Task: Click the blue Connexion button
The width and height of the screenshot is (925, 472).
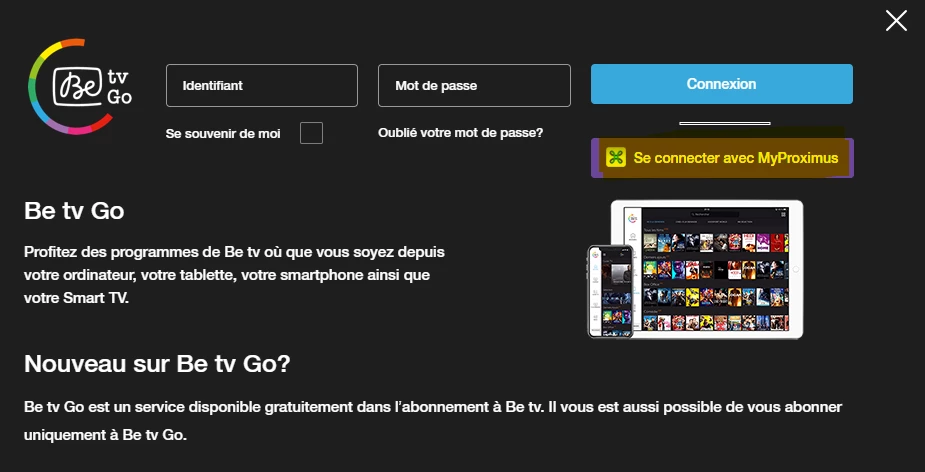Action: click(x=722, y=84)
